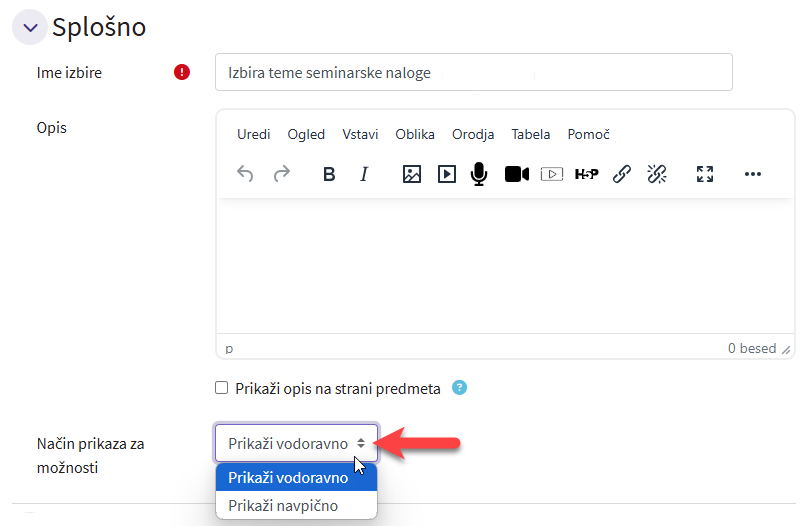This screenshot has height=526, width=812.
Task: Toggle bold text formatting
Action: click(x=329, y=174)
